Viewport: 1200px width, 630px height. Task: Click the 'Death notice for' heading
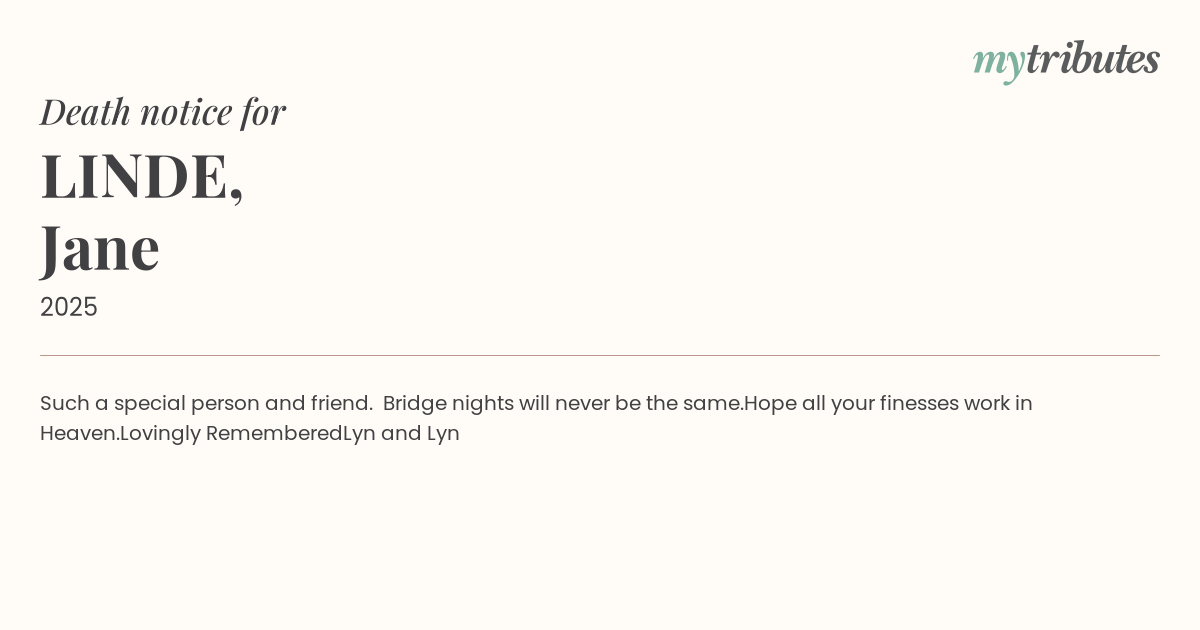coord(163,112)
